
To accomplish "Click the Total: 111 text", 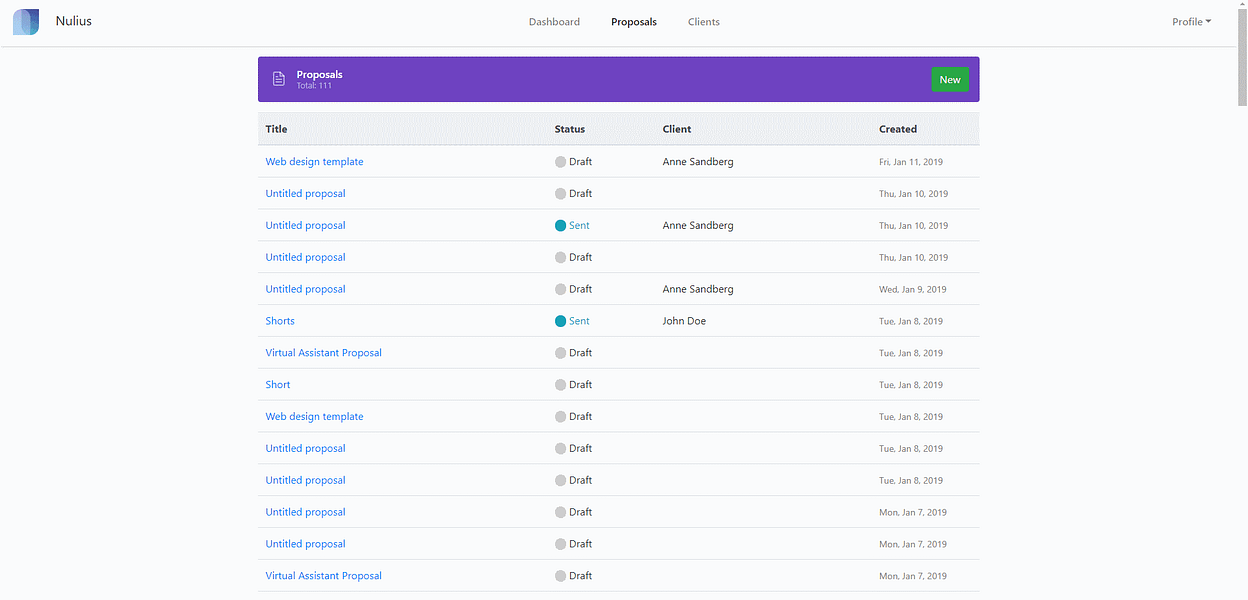I will click(314, 86).
